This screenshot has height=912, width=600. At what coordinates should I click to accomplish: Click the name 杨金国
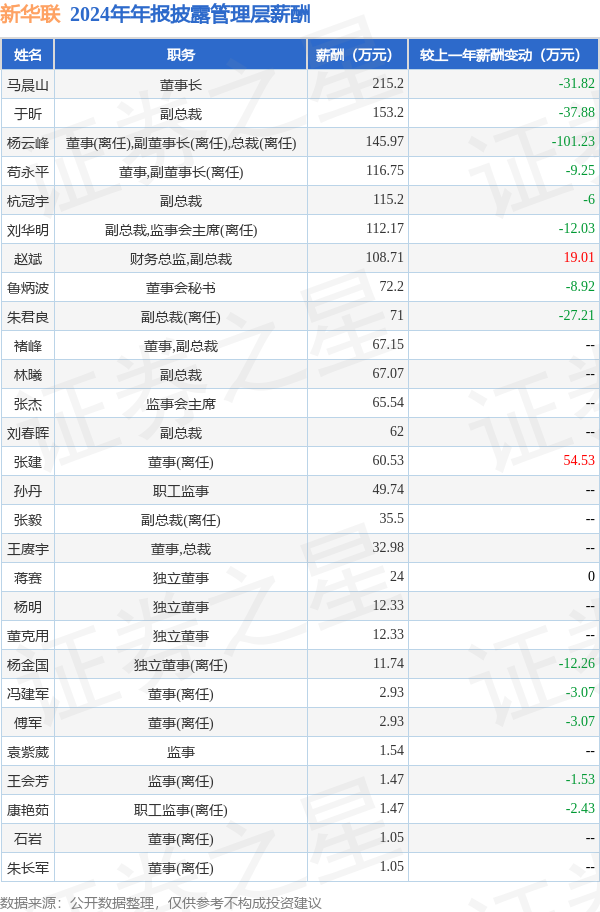[28, 665]
